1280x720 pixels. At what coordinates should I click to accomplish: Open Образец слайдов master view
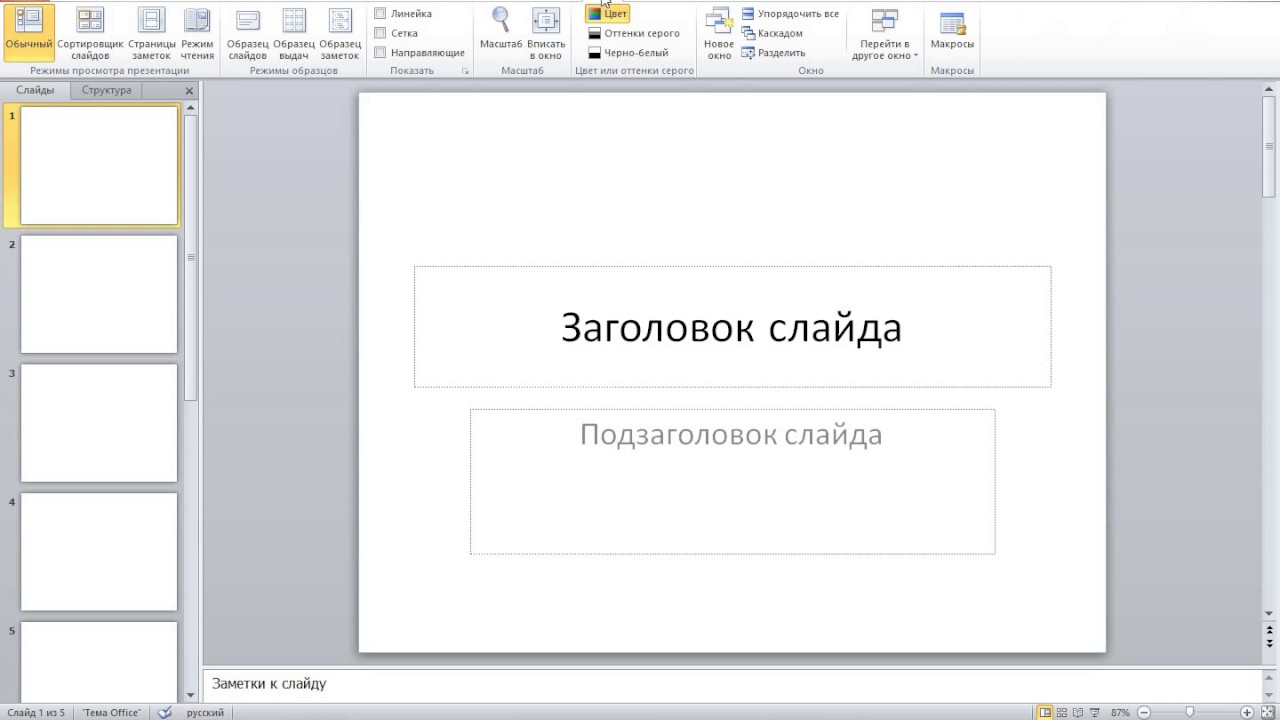pos(247,33)
